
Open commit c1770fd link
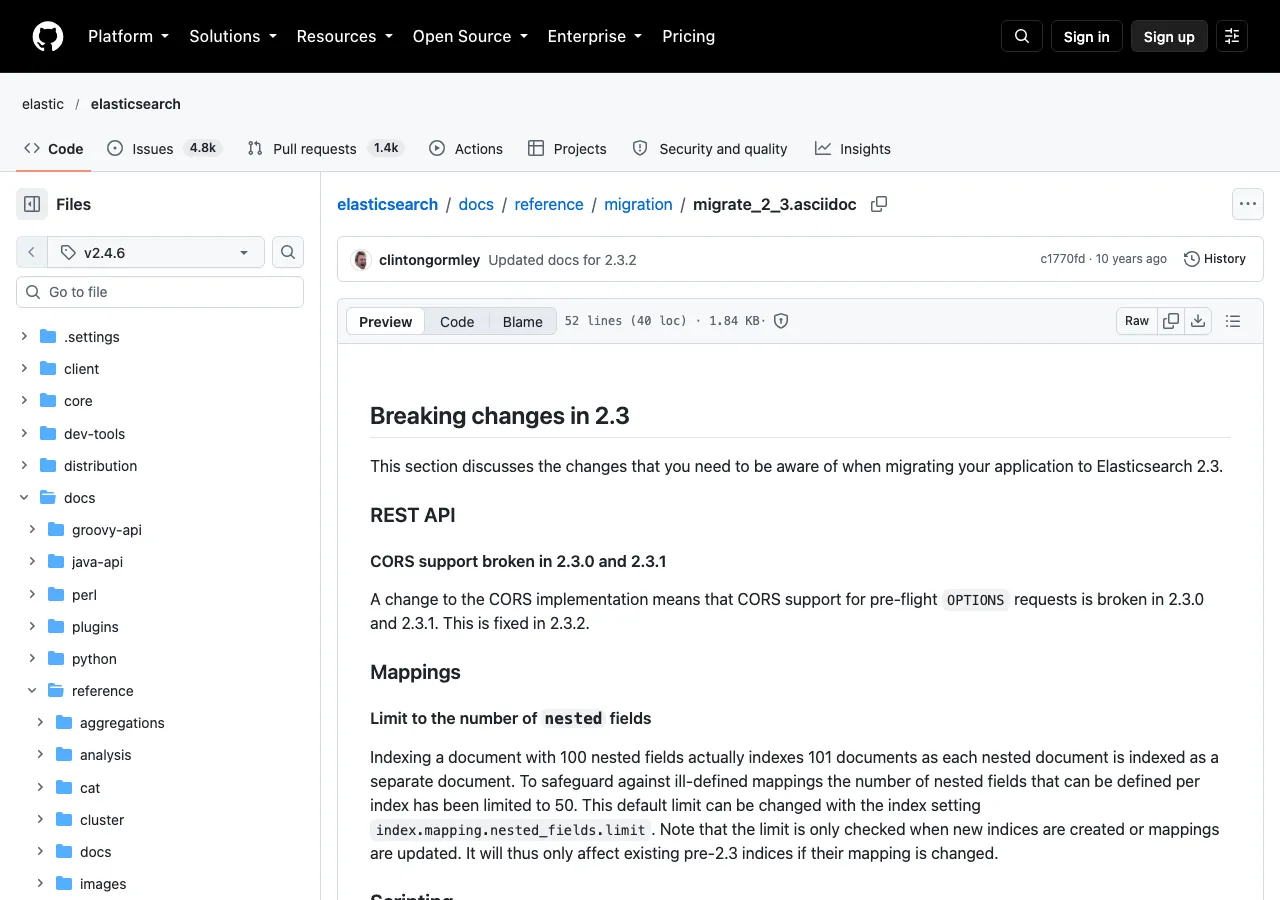(x=1062, y=259)
